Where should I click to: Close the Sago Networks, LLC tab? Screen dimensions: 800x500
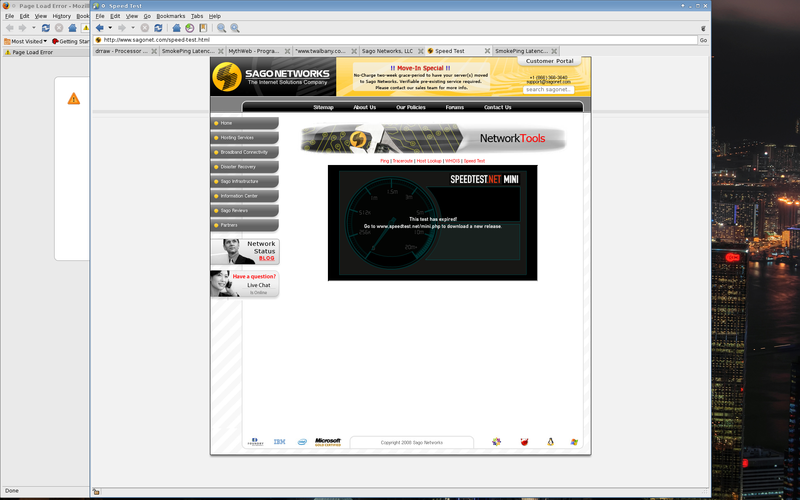coord(421,51)
